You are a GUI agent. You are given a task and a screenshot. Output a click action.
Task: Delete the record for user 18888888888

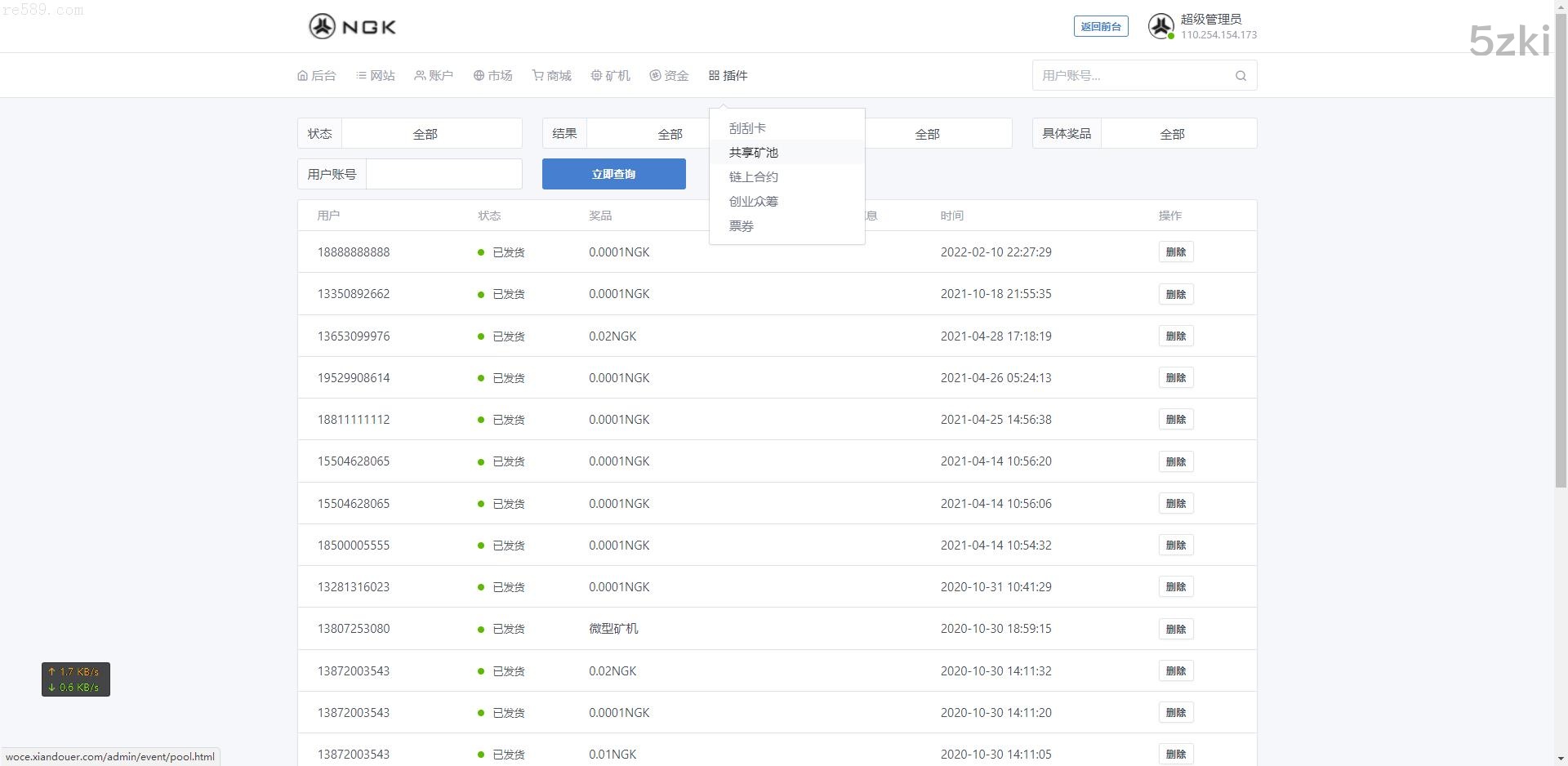coord(1175,252)
